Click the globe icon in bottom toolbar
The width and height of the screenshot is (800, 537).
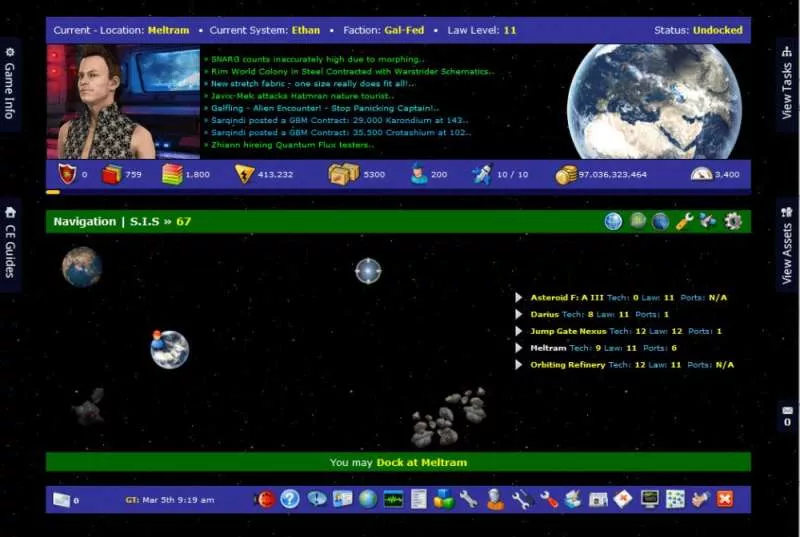pyautogui.click(x=368, y=499)
